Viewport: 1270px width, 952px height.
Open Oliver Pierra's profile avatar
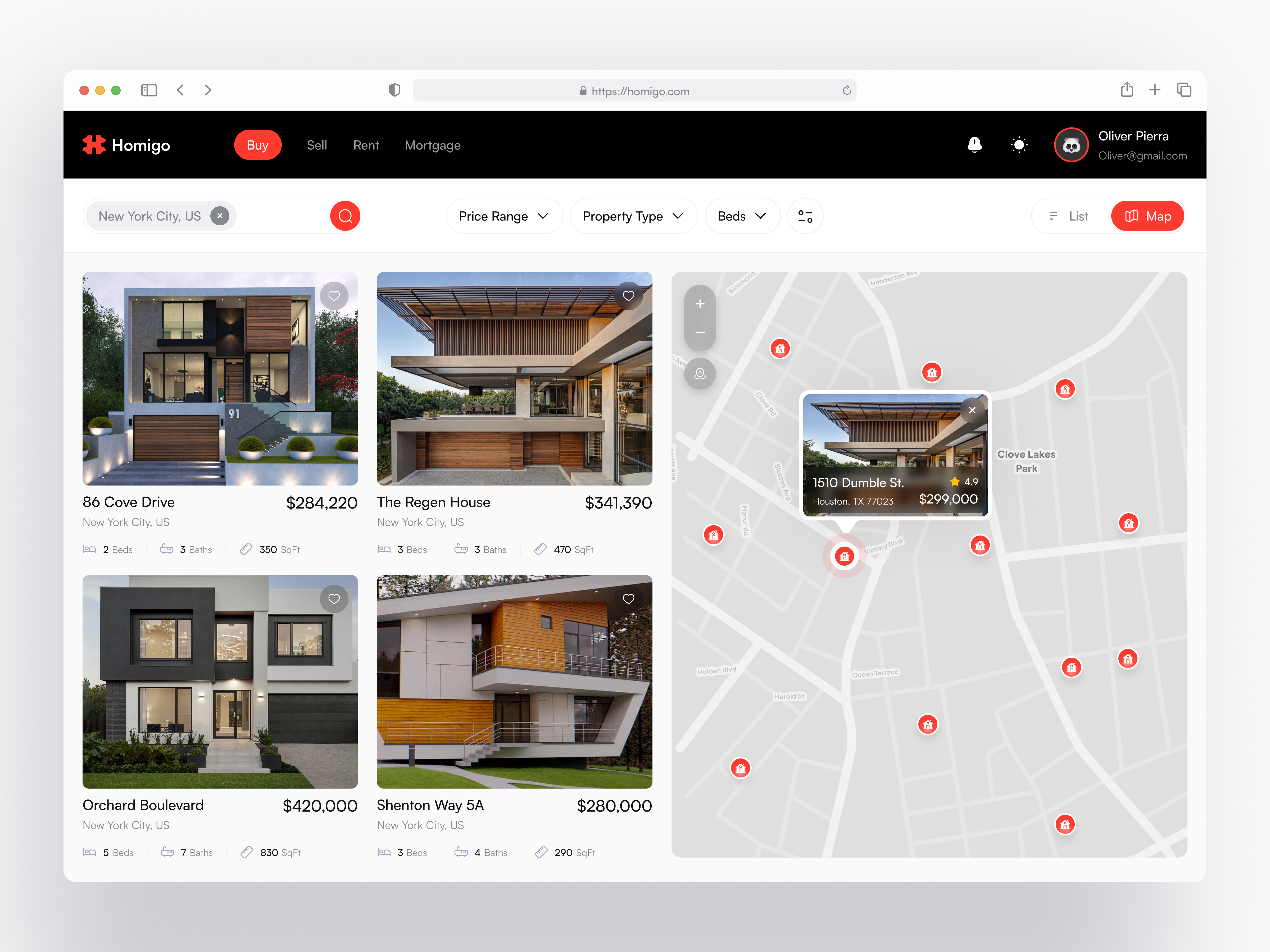point(1071,145)
